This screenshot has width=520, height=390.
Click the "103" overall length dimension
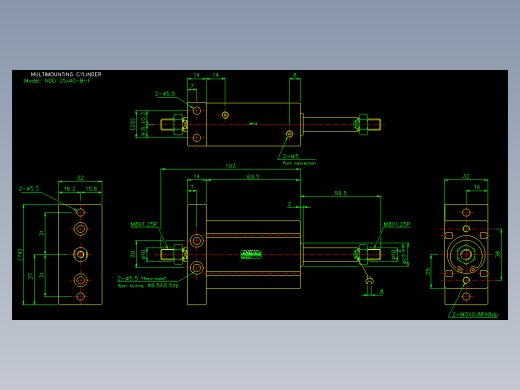[230, 166]
